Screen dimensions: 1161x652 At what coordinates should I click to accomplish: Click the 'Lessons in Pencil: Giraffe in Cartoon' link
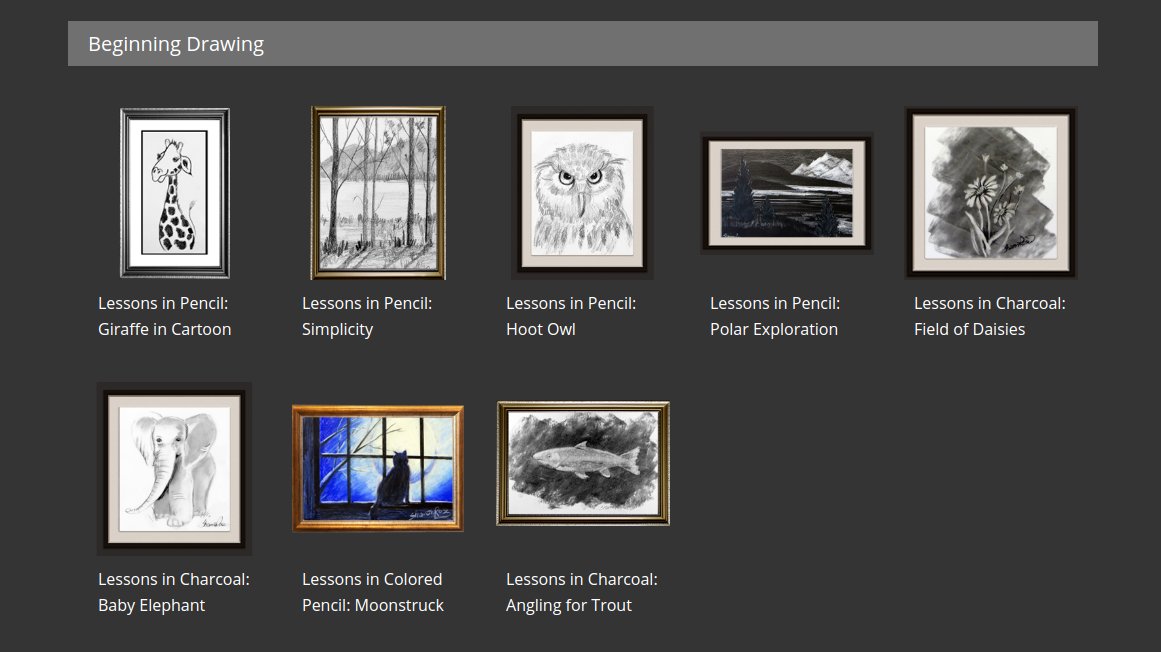[x=164, y=316]
